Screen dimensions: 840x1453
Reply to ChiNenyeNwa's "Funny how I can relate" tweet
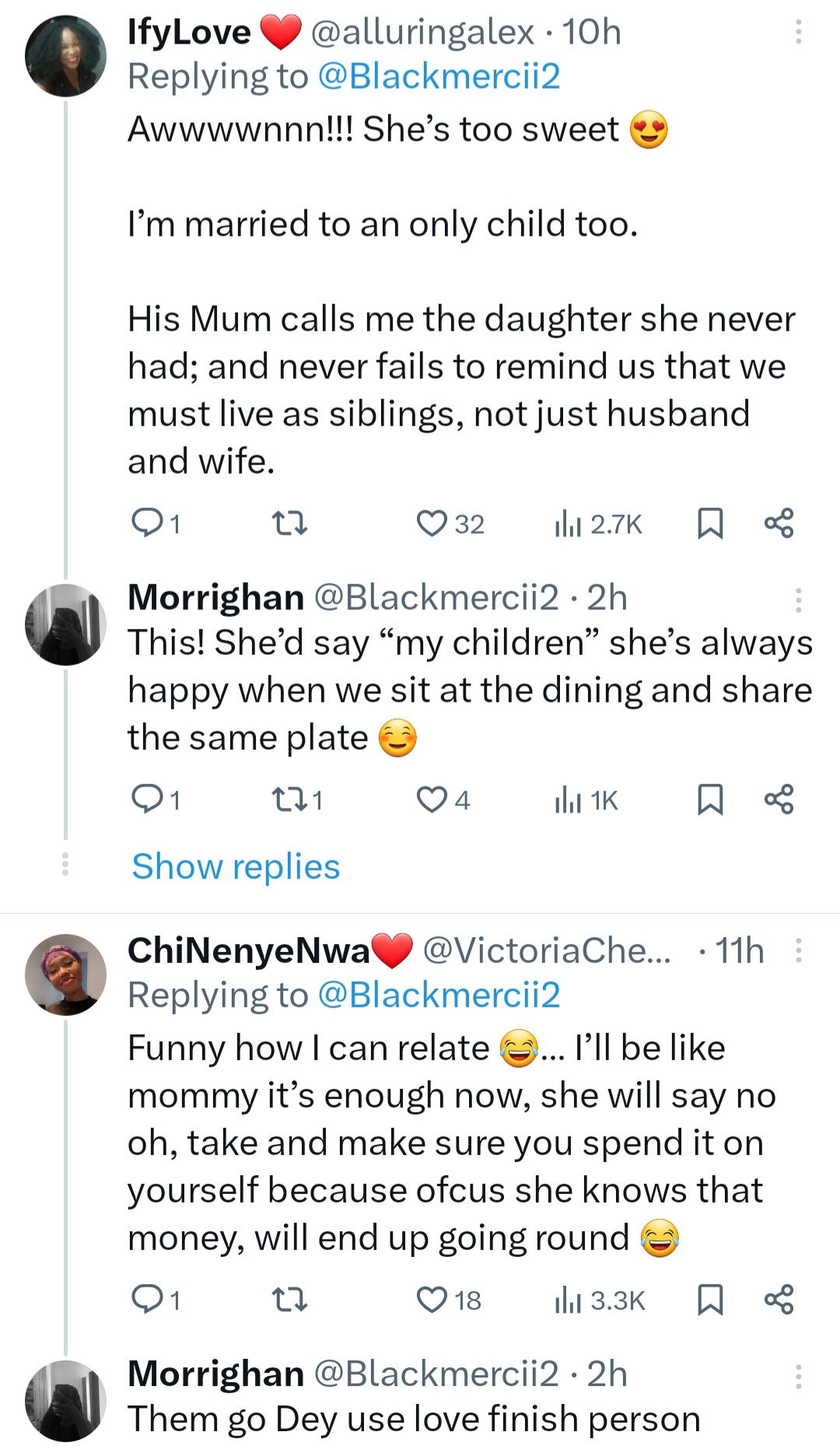pyautogui.click(x=146, y=1300)
